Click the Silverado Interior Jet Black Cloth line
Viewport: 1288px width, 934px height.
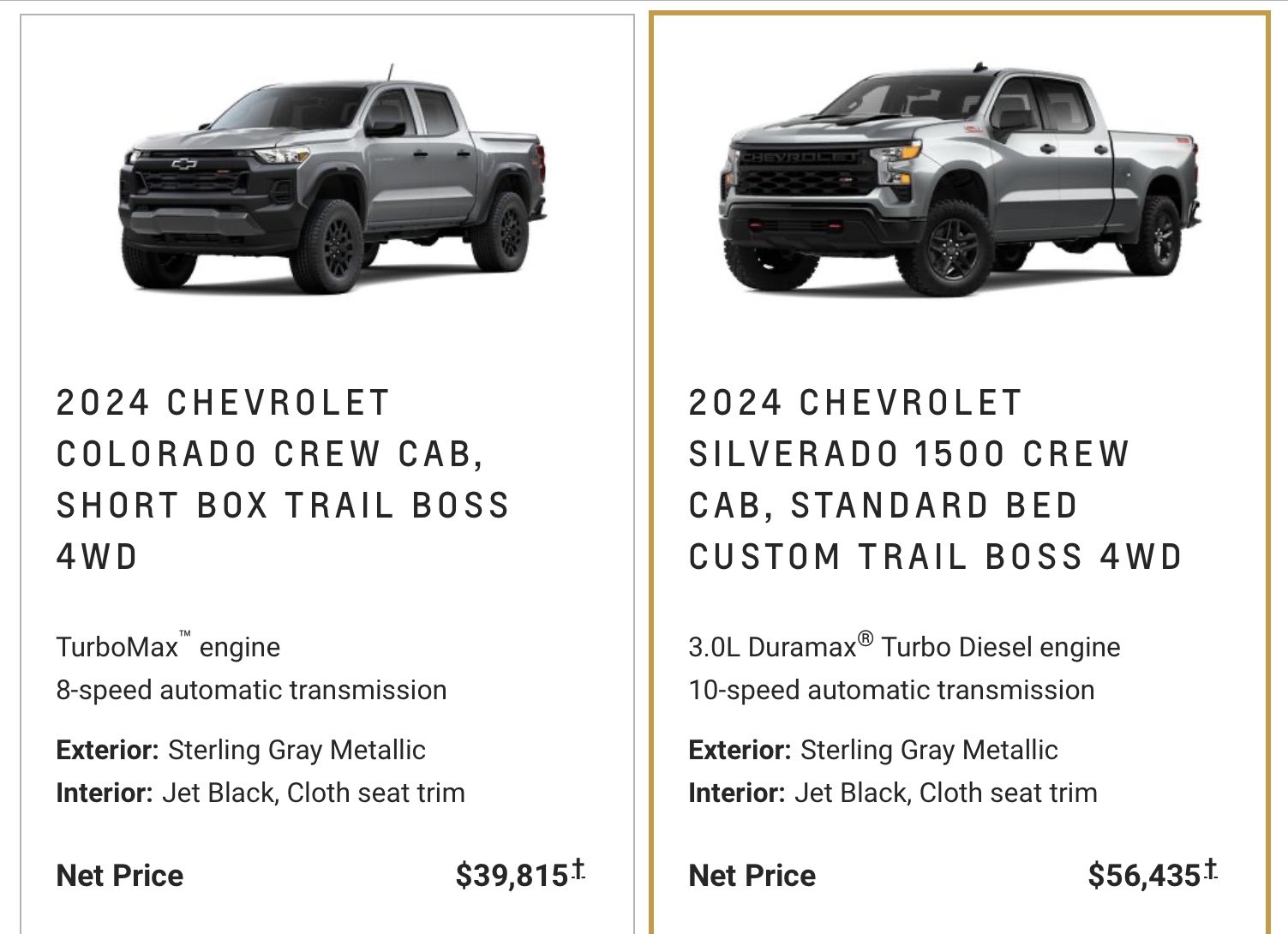click(x=893, y=793)
